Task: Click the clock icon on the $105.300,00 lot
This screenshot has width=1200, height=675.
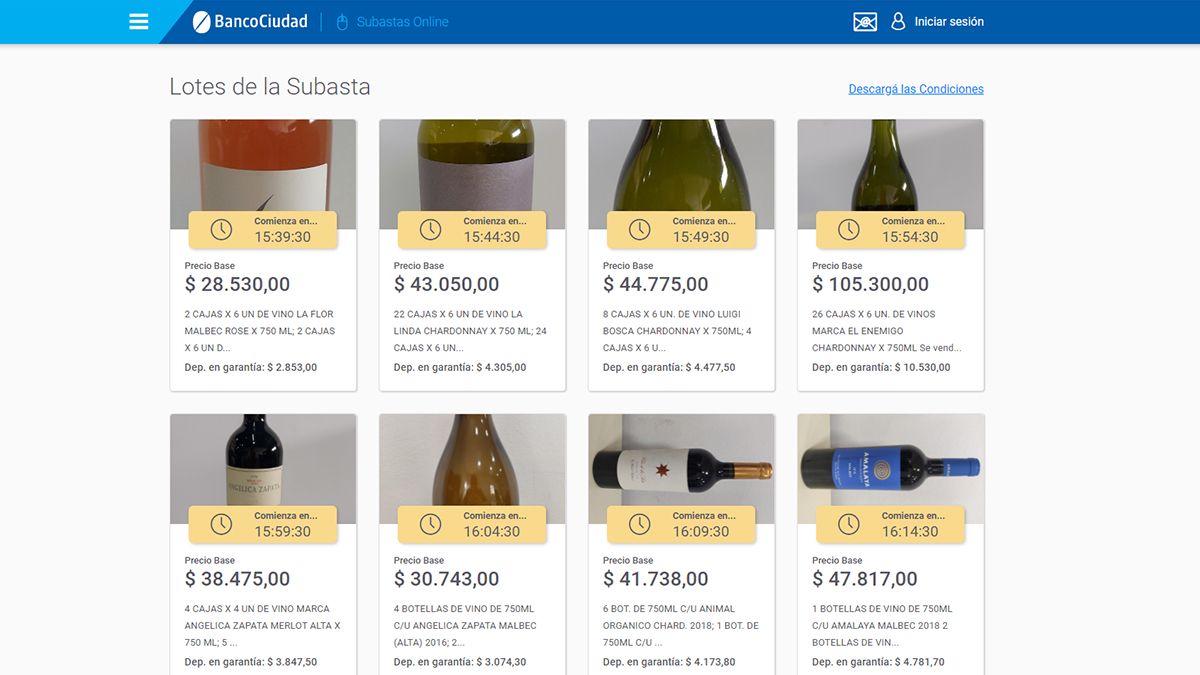Action: tap(848, 228)
